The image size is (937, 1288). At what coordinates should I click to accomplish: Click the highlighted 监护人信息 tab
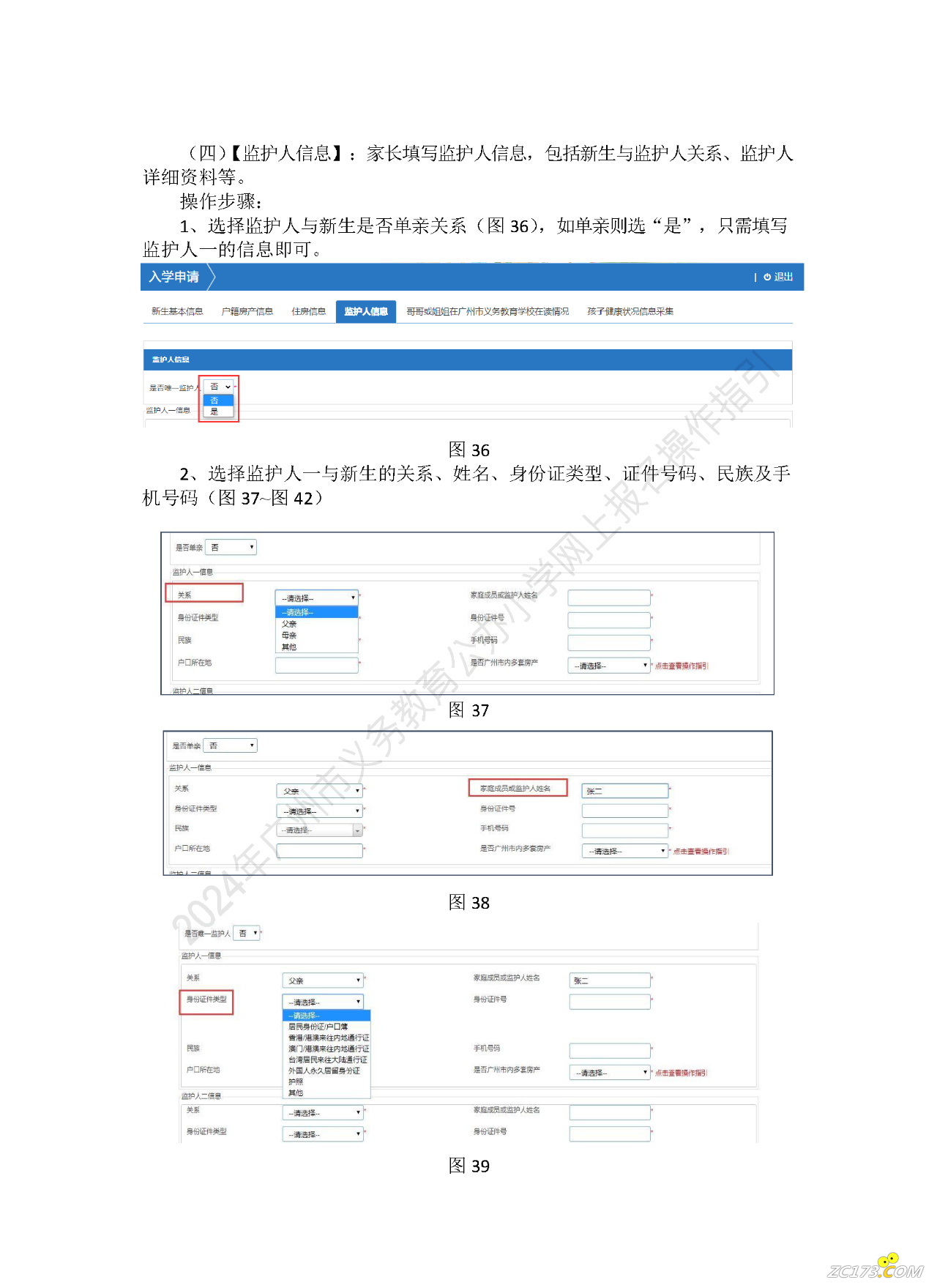[x=366, y=311]
